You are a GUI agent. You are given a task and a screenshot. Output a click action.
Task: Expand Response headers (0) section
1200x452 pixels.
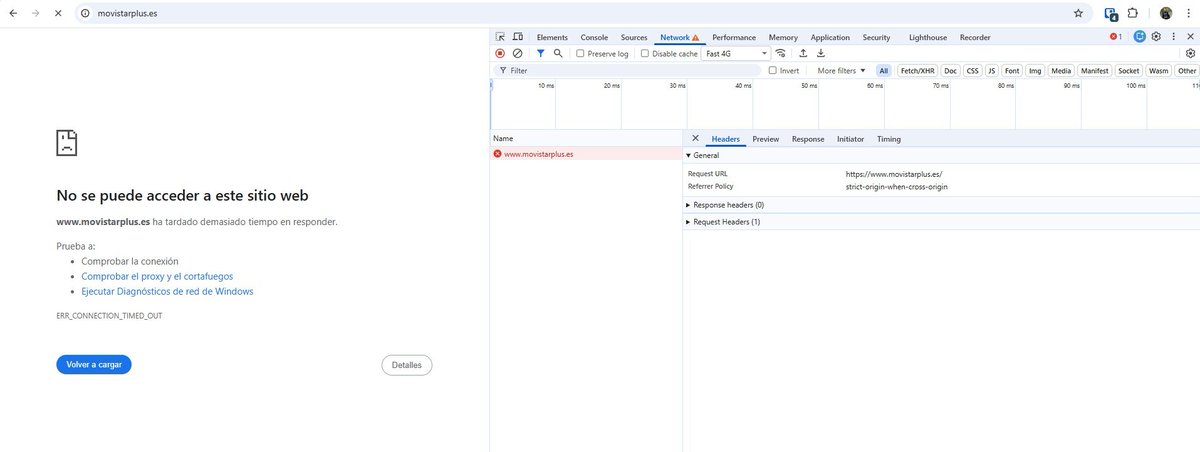click(x=724, y=205)
